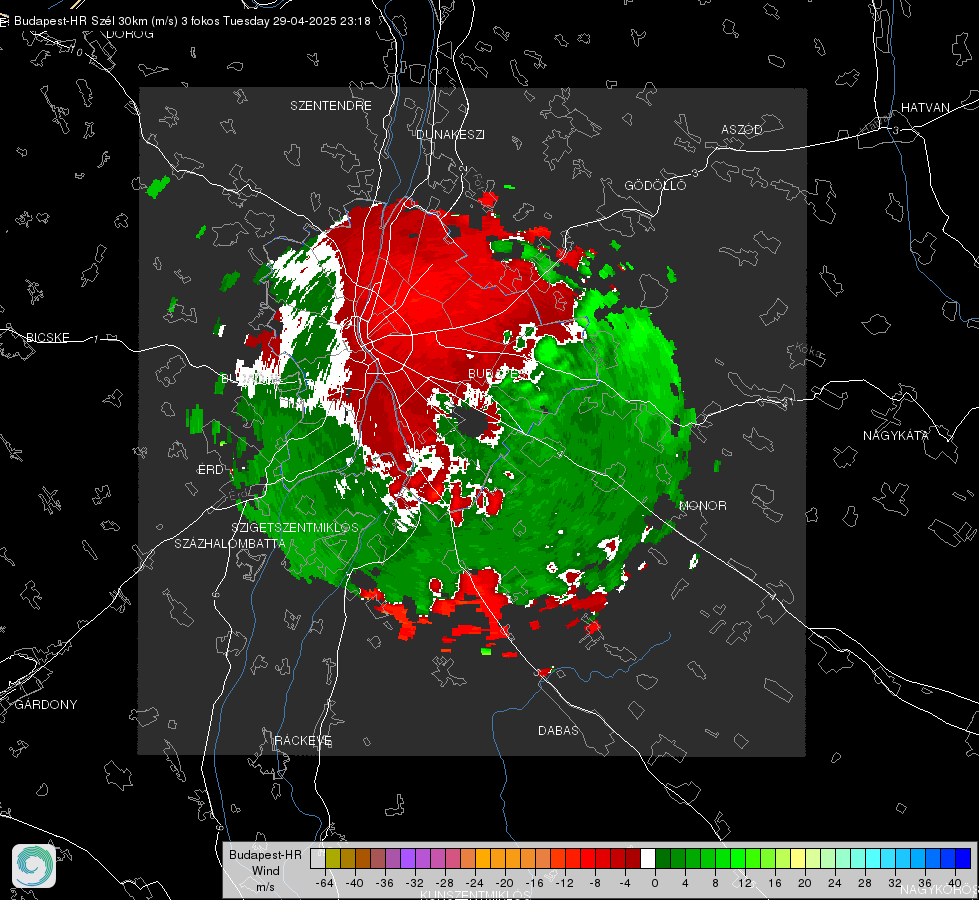Click the ASZOD city label
Screen dimensions: 979x900
(x=742, y=130)
